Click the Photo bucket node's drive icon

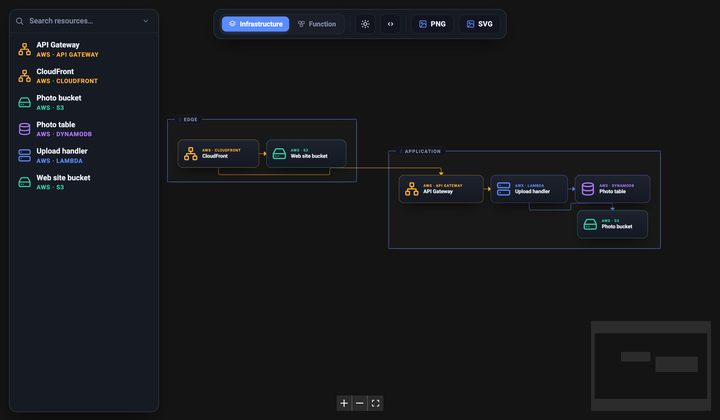[590, 224]
